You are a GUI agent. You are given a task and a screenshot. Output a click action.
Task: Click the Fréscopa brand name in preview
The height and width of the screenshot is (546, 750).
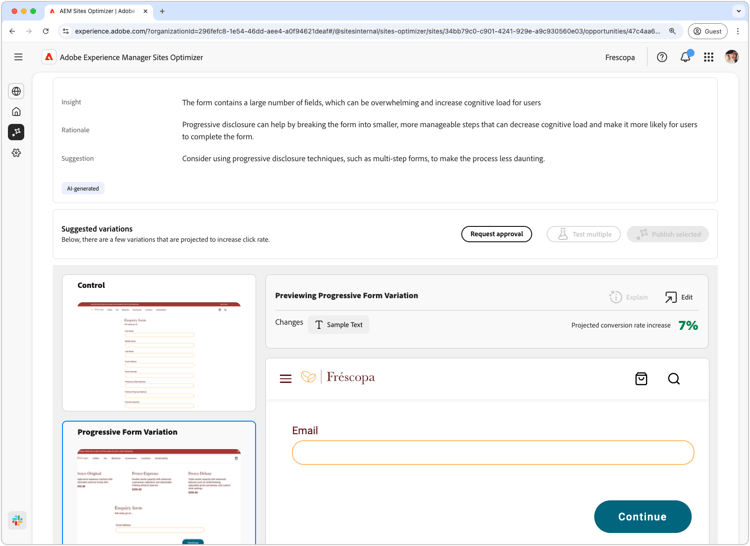pos(351,377)
